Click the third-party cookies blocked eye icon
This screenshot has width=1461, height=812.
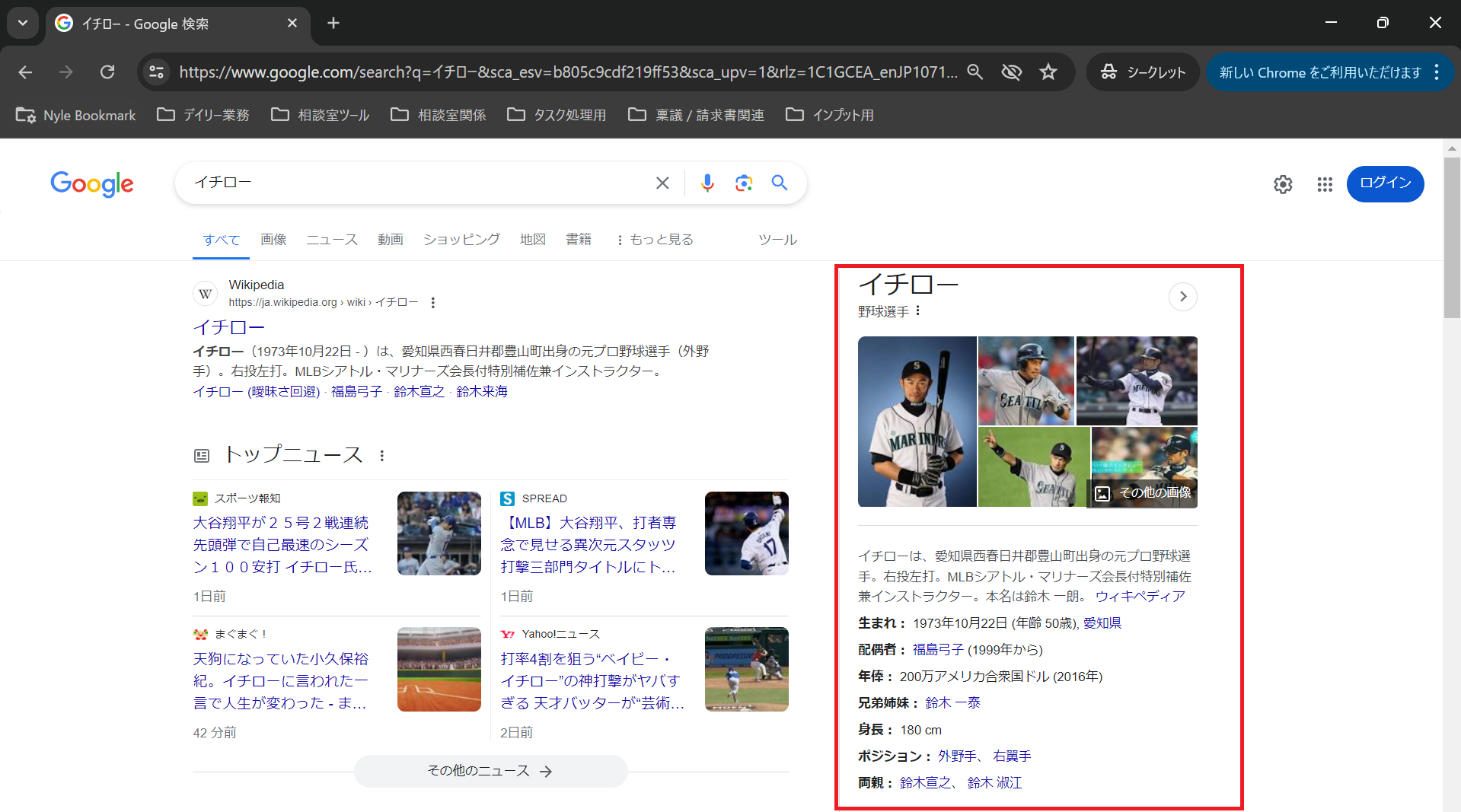pyautogui.click(x=1012, y=72)
